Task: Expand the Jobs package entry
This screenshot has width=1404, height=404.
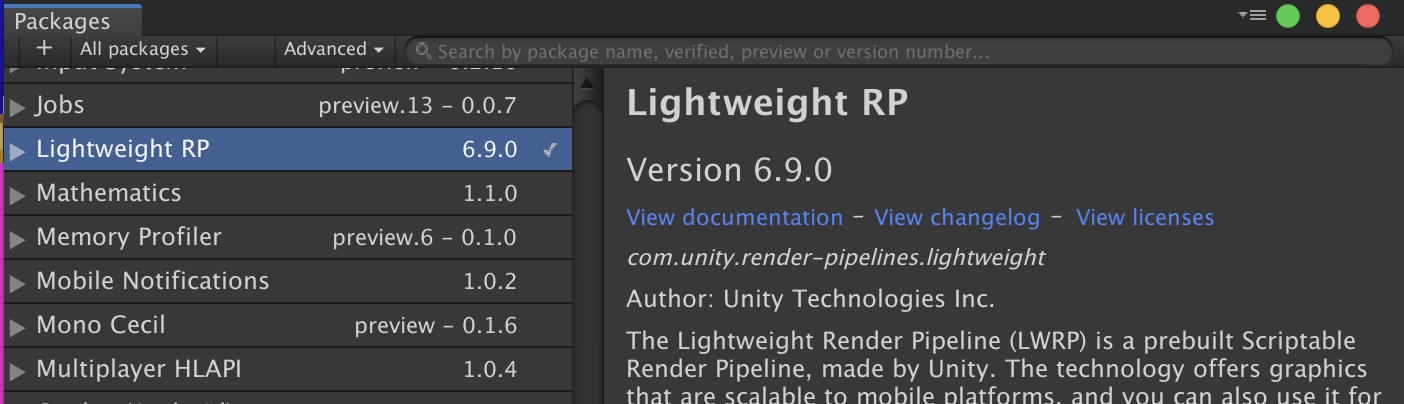Action: click(x=17, y=106)
